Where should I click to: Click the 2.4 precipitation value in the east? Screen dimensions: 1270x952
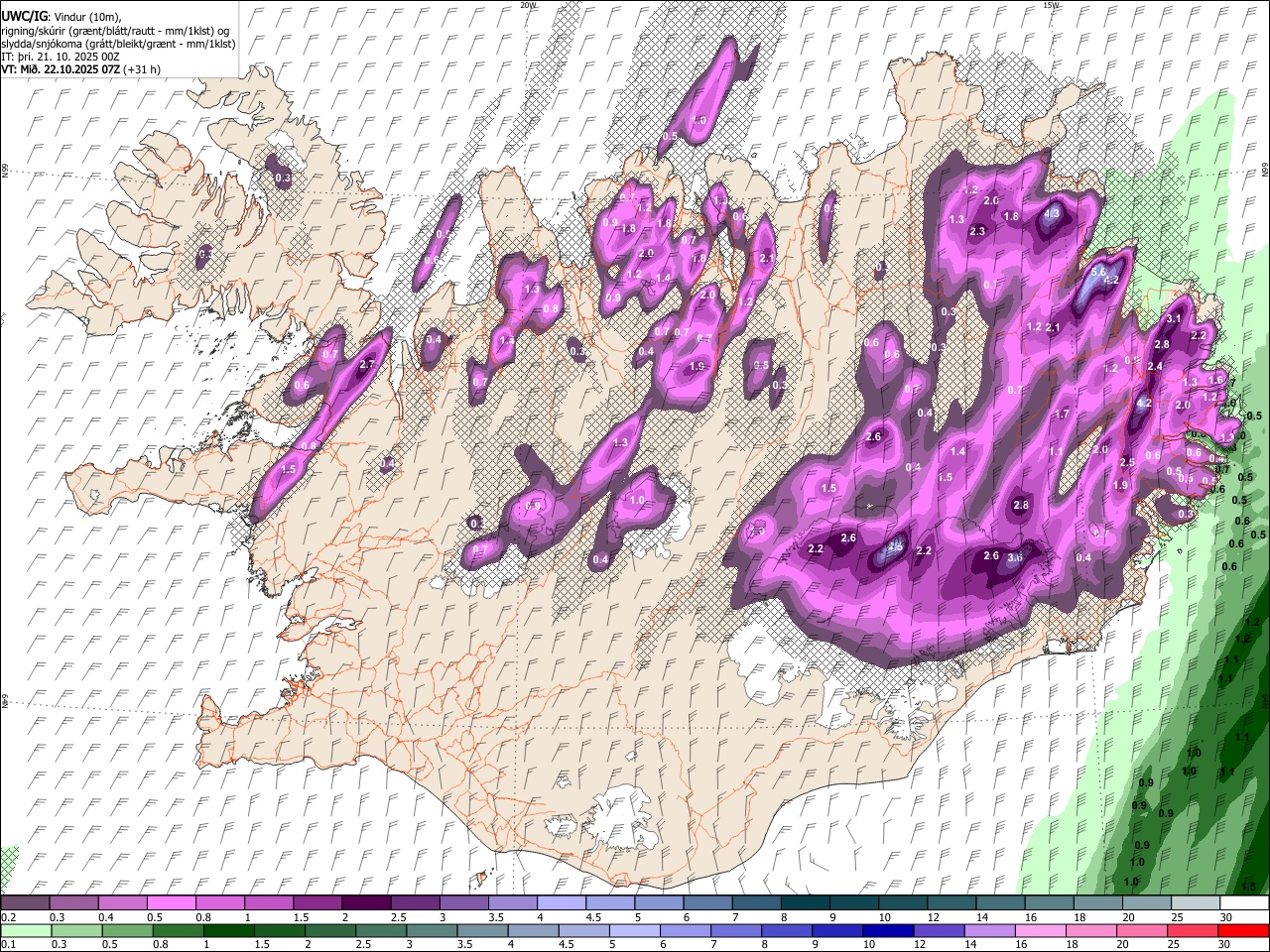(1155, 366)
